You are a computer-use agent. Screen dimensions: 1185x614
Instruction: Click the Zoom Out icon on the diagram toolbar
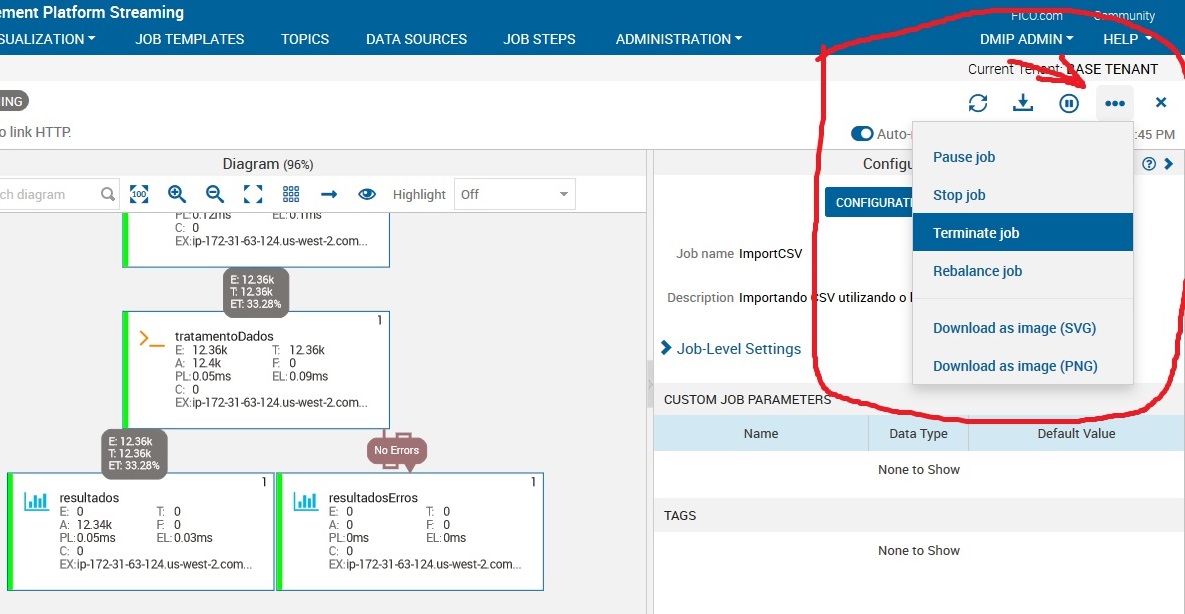click(x=213, y=194)
